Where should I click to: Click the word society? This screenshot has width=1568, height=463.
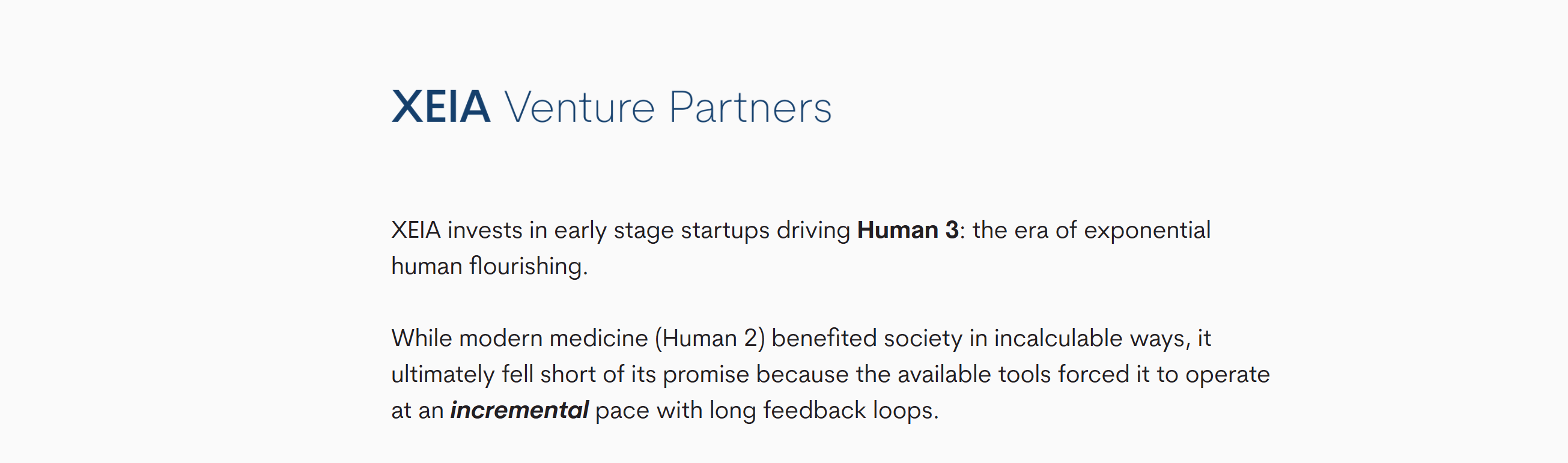(x=923, y=338)
